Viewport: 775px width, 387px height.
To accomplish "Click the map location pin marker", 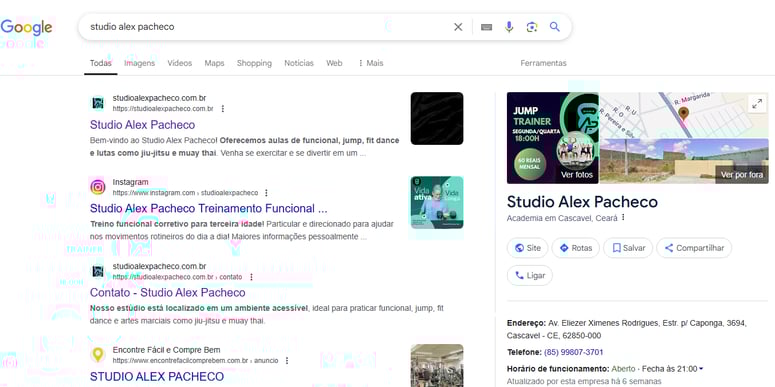I will pyautogui.click(x=684, y=113).
